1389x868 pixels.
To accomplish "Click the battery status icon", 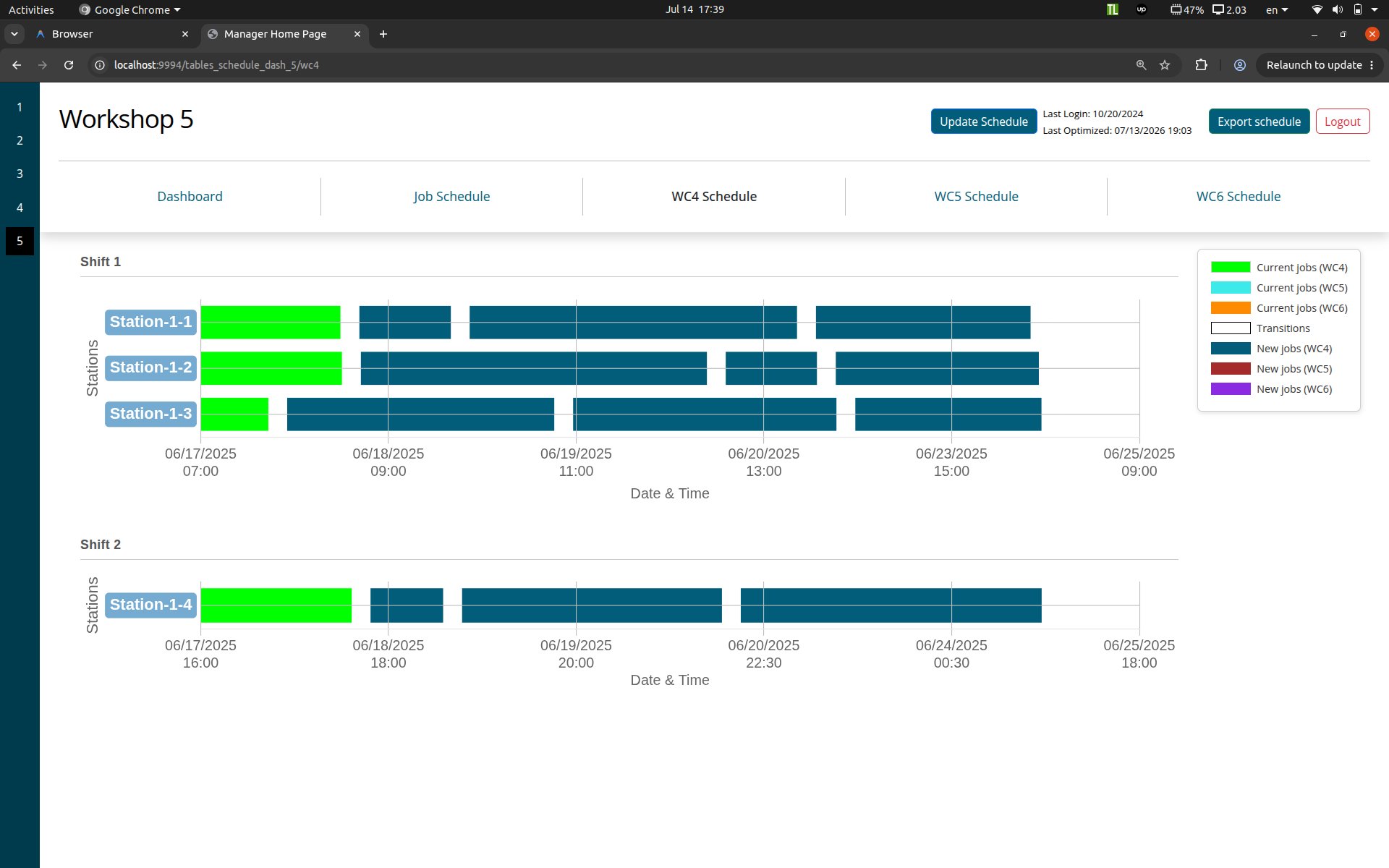I will [1358, 9].
